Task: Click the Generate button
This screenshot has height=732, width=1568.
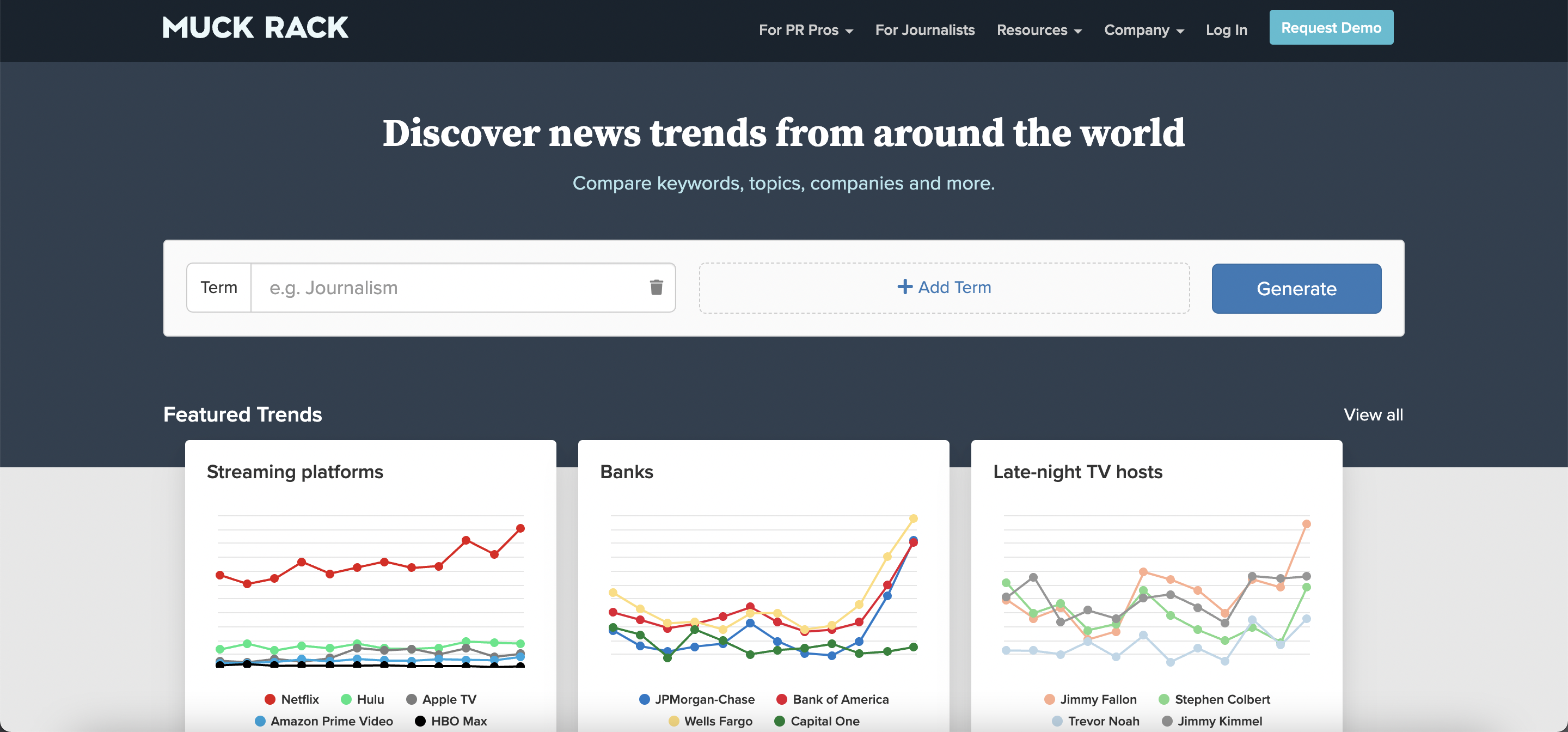Action: 1296,289
